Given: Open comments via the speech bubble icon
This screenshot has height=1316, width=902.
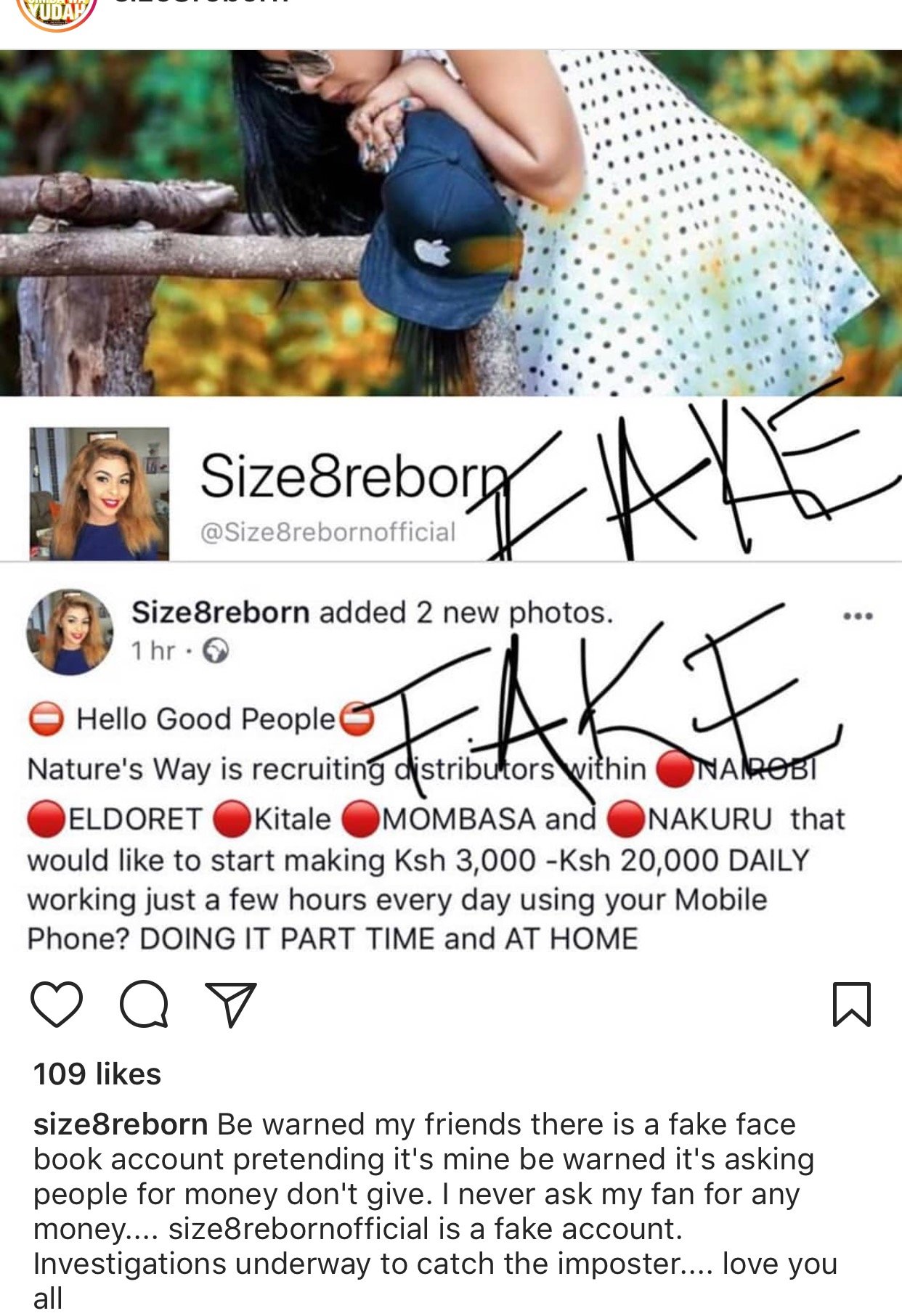Looking at the screenshot, I should 145,1004.
